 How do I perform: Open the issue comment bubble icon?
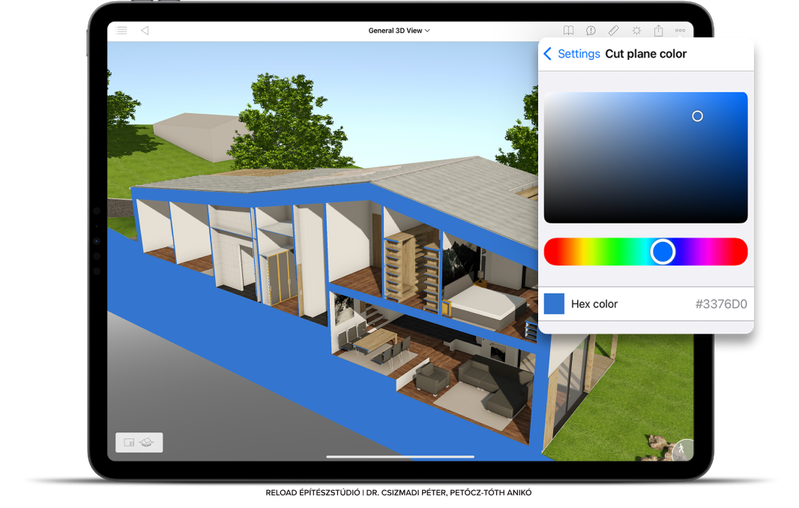pos(591,31)
